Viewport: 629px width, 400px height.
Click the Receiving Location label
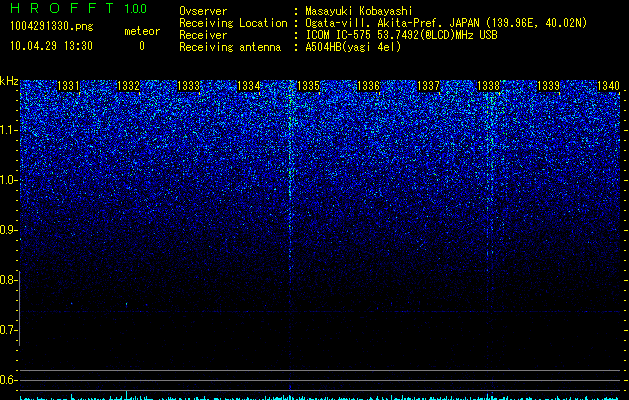(233, 23)
